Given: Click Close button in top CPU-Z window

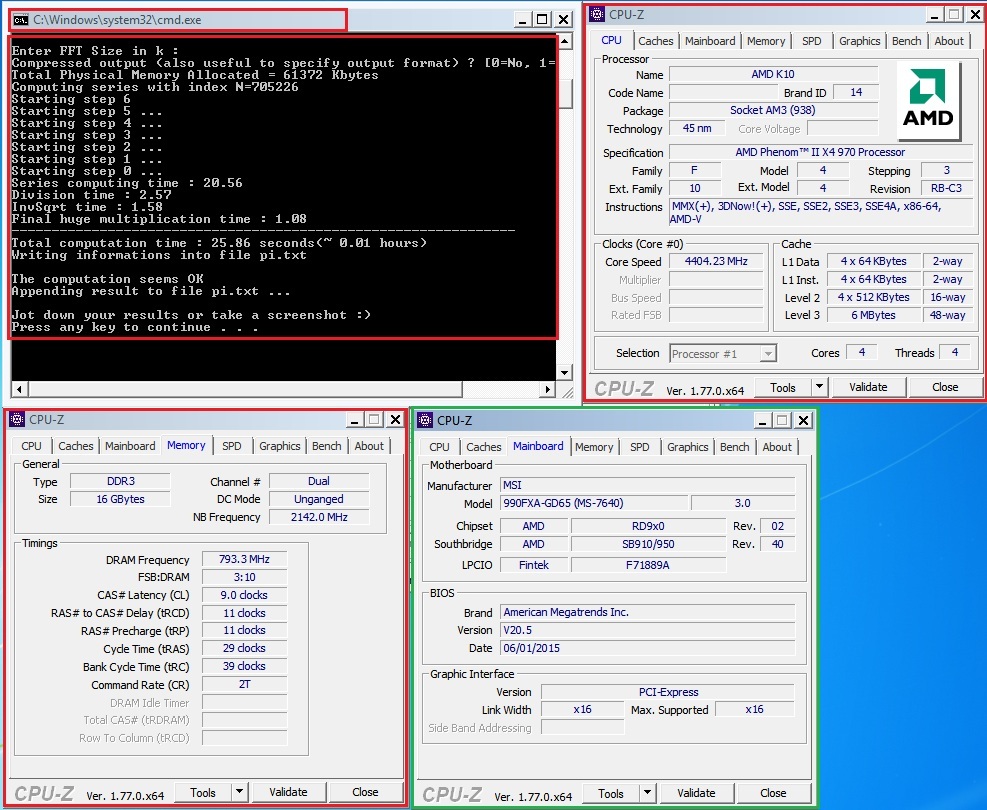Looking at the screenshot, I should 945,387.
